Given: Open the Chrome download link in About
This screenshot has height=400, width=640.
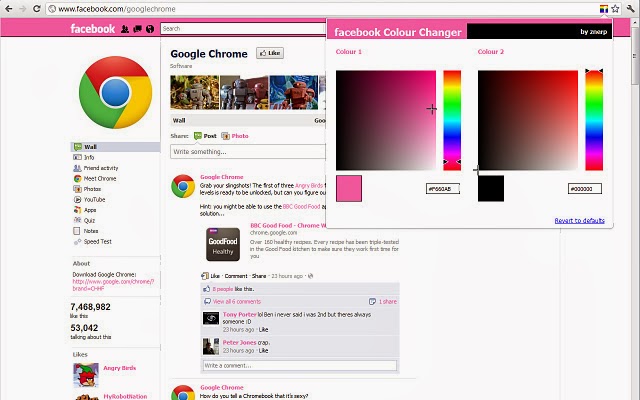Looking at the screenshot, I should point(113,285).
